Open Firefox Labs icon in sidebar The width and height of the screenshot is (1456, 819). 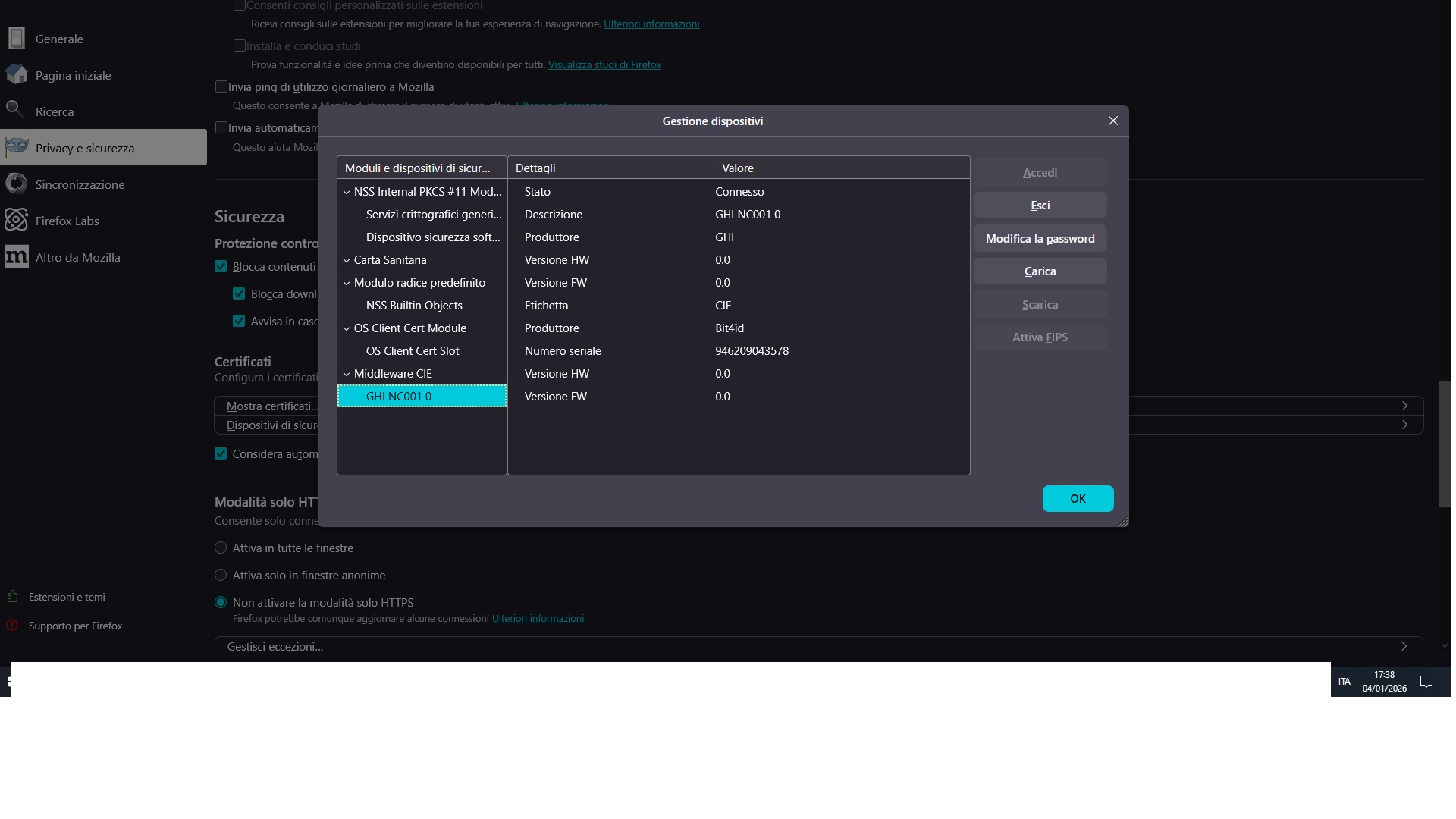tap(17, 220)
